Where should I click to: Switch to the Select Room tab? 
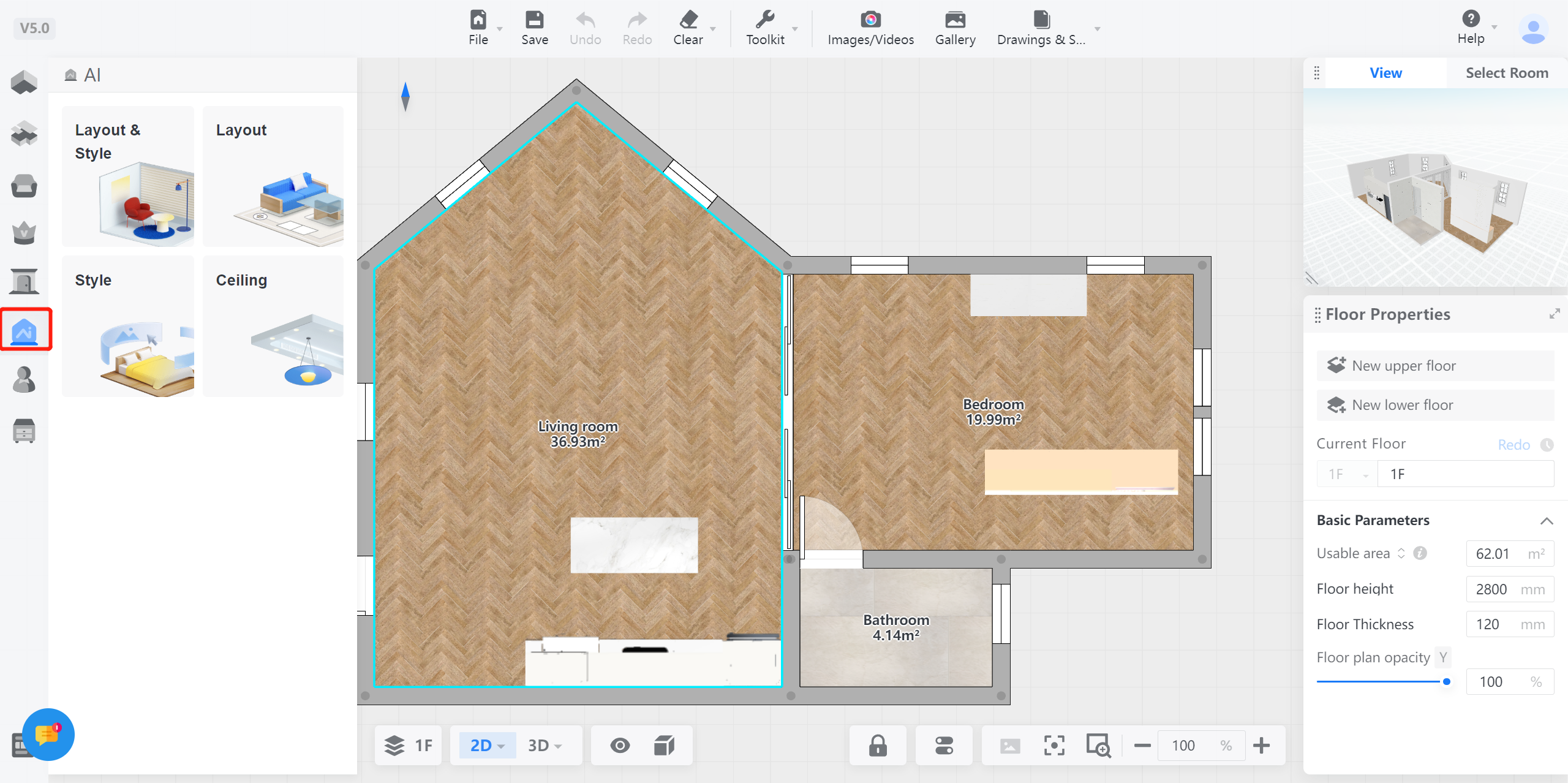[1506, 73]
